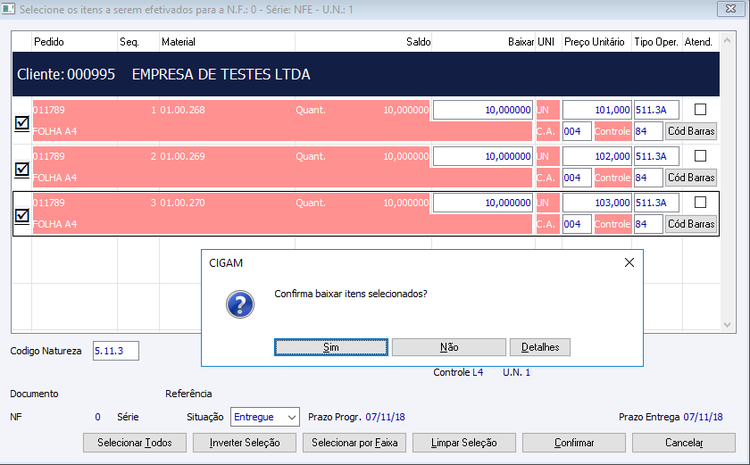The image size is (750, 465).
Task: Click unit price field showing 103,000
Action: [x=597, y=203]
